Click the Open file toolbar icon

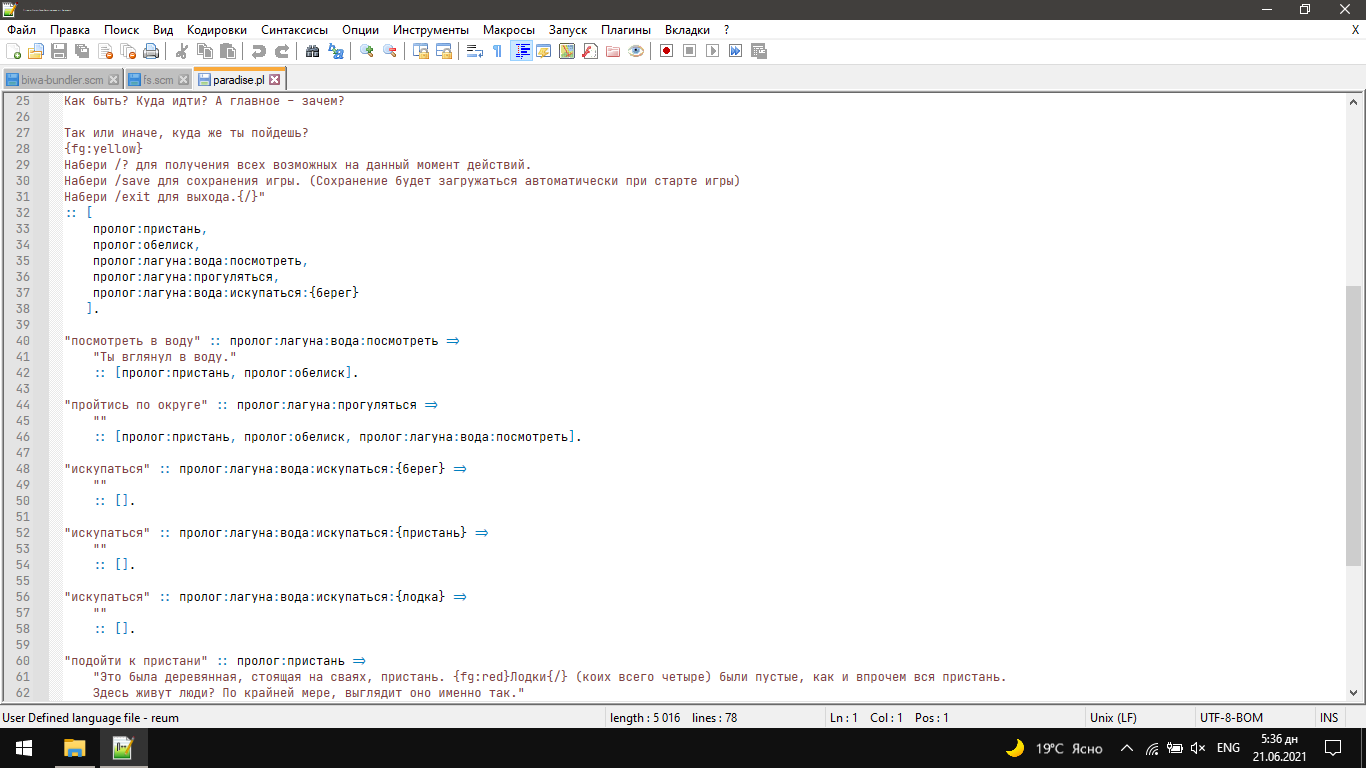[x=36, y=51]
